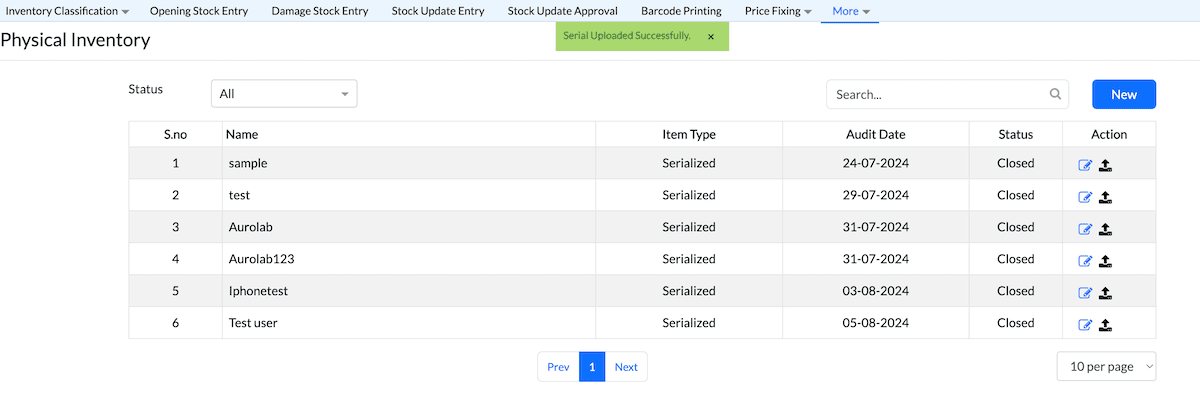This screenshot has width=1200, height=420.
Task: Open the More menu
Action: point(850,11)
